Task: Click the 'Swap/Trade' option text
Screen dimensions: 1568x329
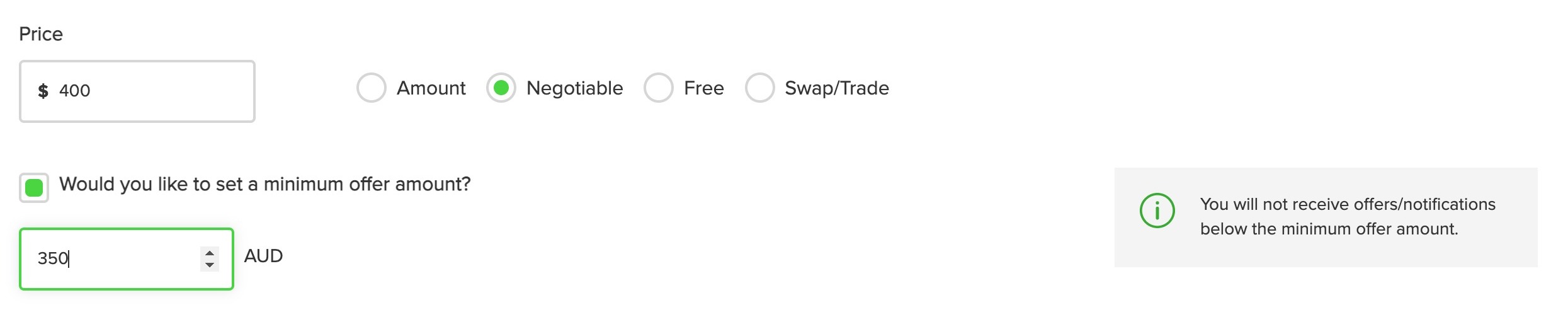Action: pos(837,88)
